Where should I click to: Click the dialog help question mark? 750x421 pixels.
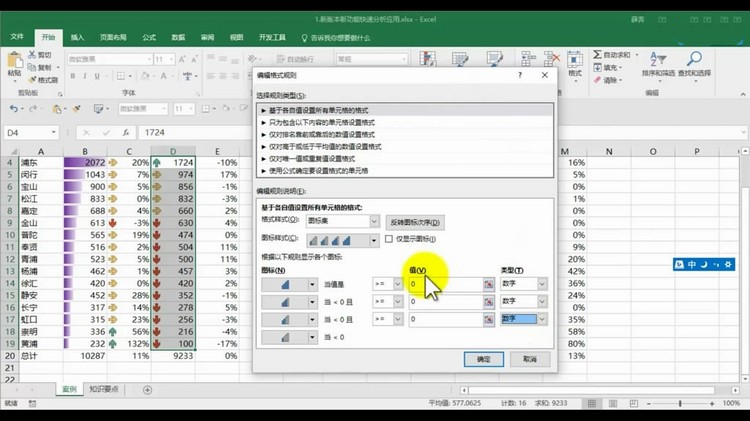[520, 75]
